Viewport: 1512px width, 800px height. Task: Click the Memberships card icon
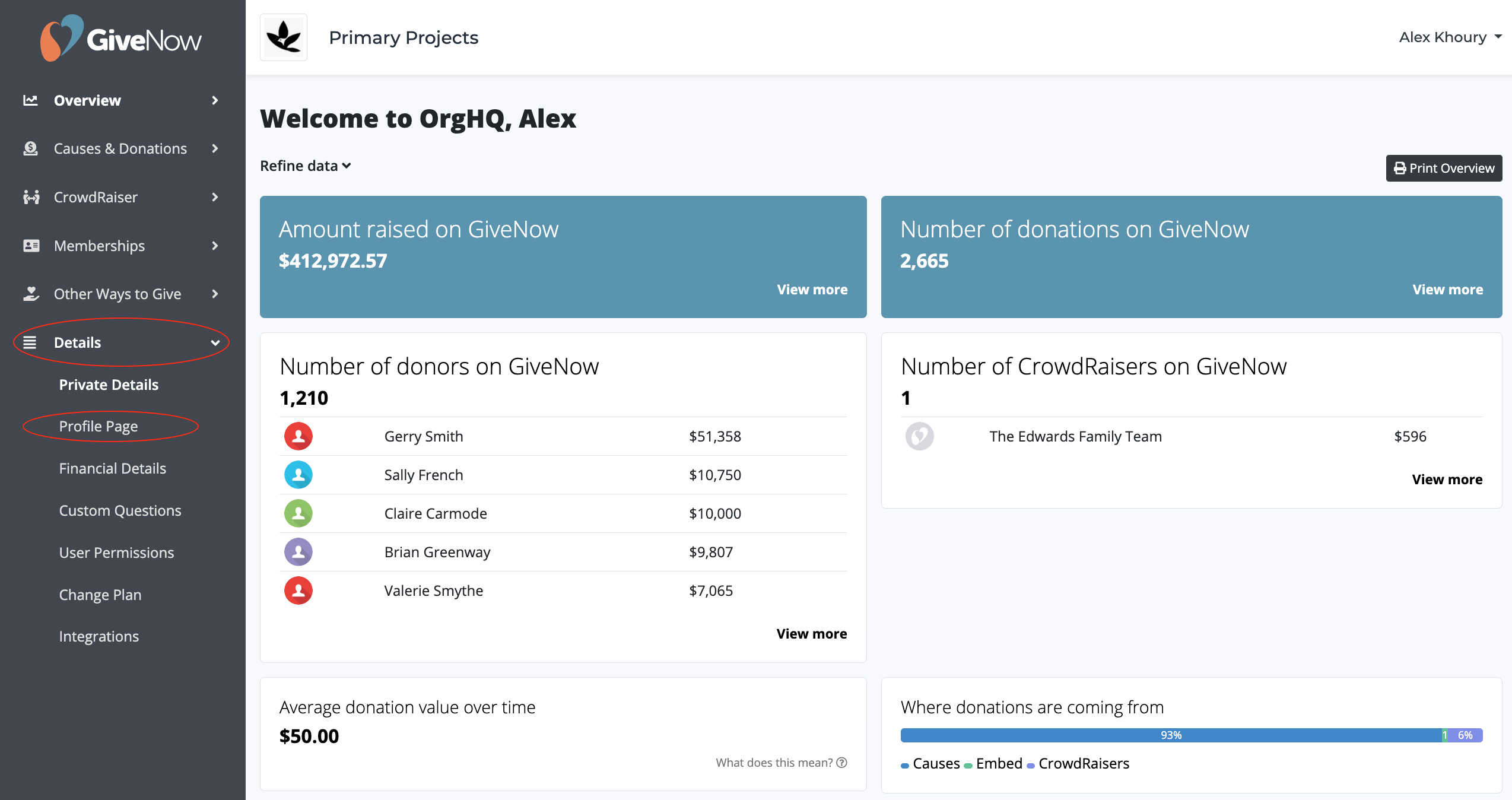[x=31, y=246]
